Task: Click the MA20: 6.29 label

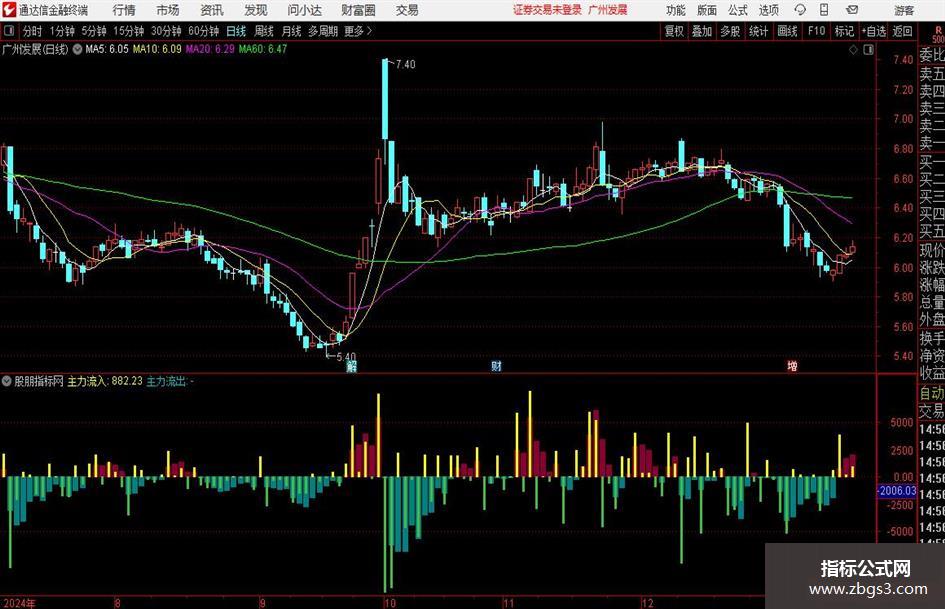Action: click(210, 49)
